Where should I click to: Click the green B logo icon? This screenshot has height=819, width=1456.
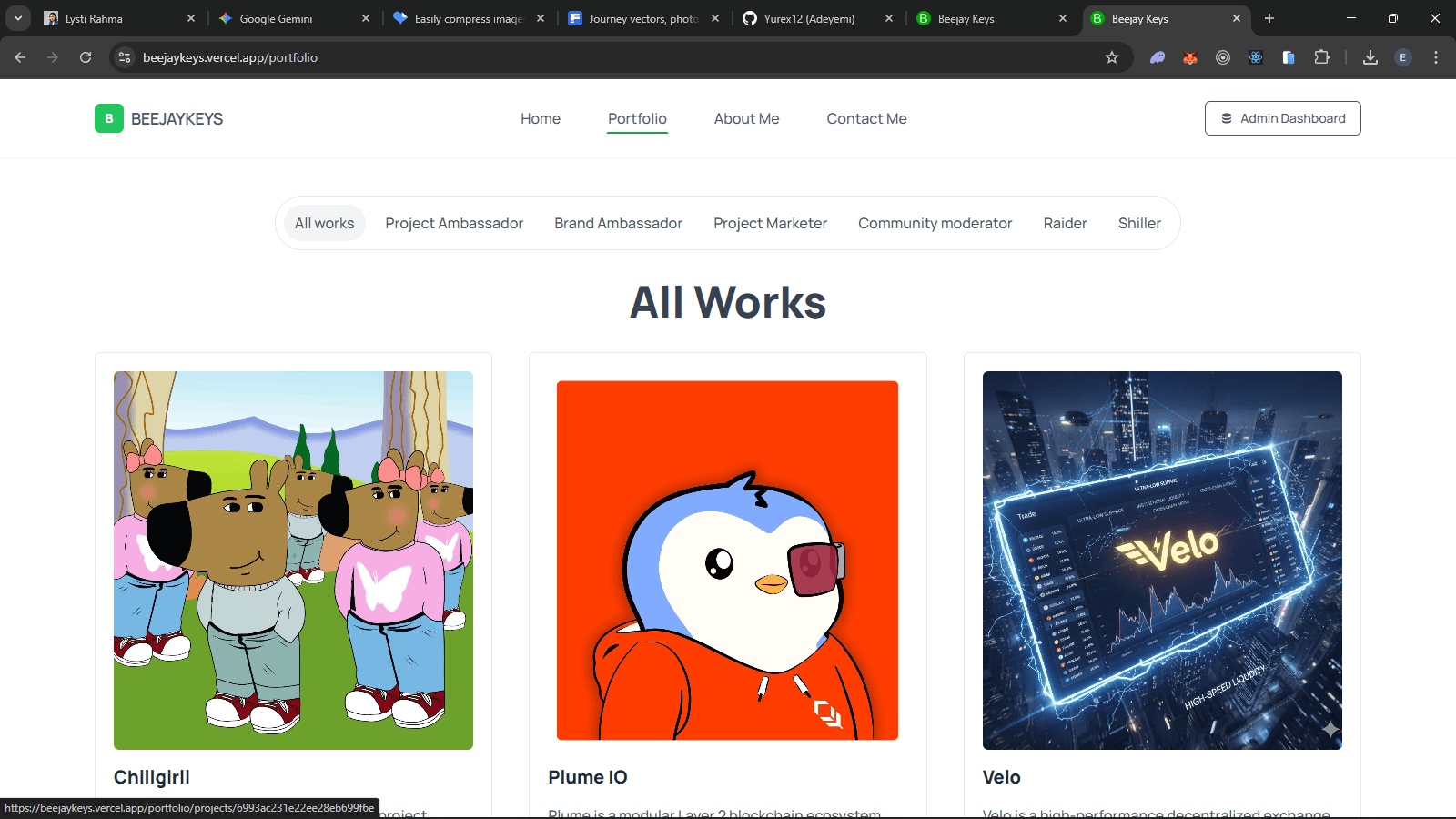109,118
